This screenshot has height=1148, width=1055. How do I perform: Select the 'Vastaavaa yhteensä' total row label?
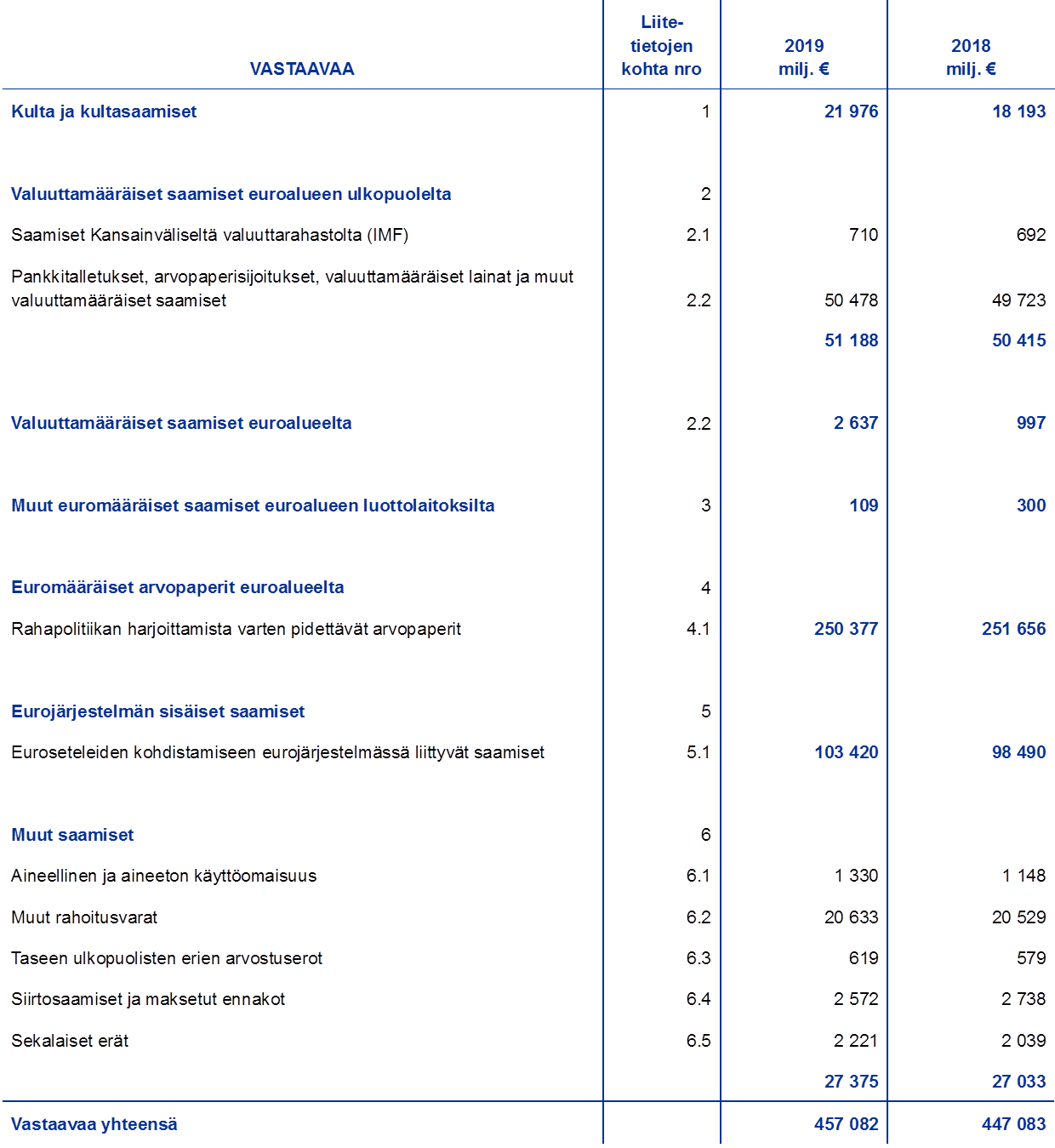94,1124
